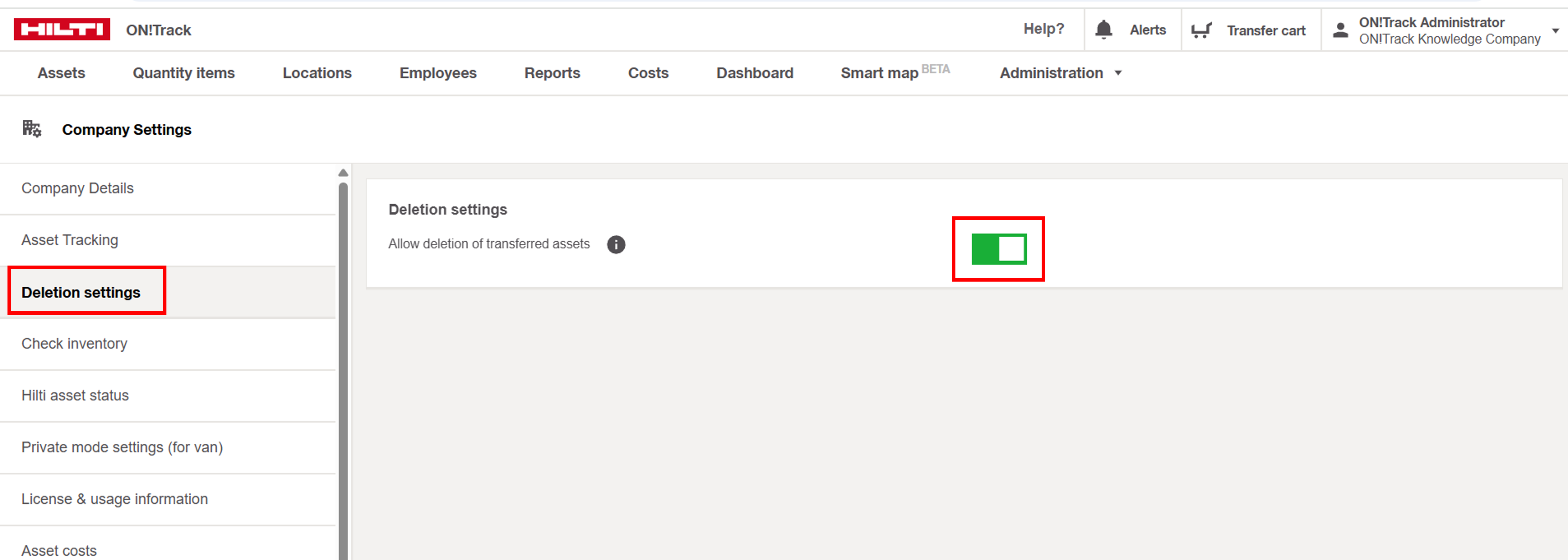The width and height of the screenshot is (1568, 560).
Task: Click the Company Settings building icon
Action: pos(32,129)
